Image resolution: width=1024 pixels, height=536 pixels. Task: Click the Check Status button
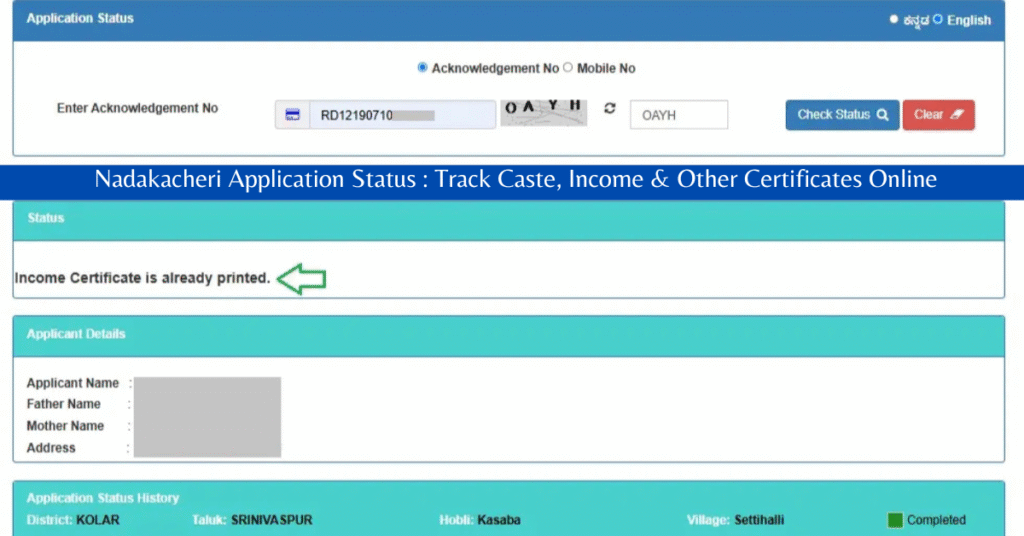coord(842,115)
